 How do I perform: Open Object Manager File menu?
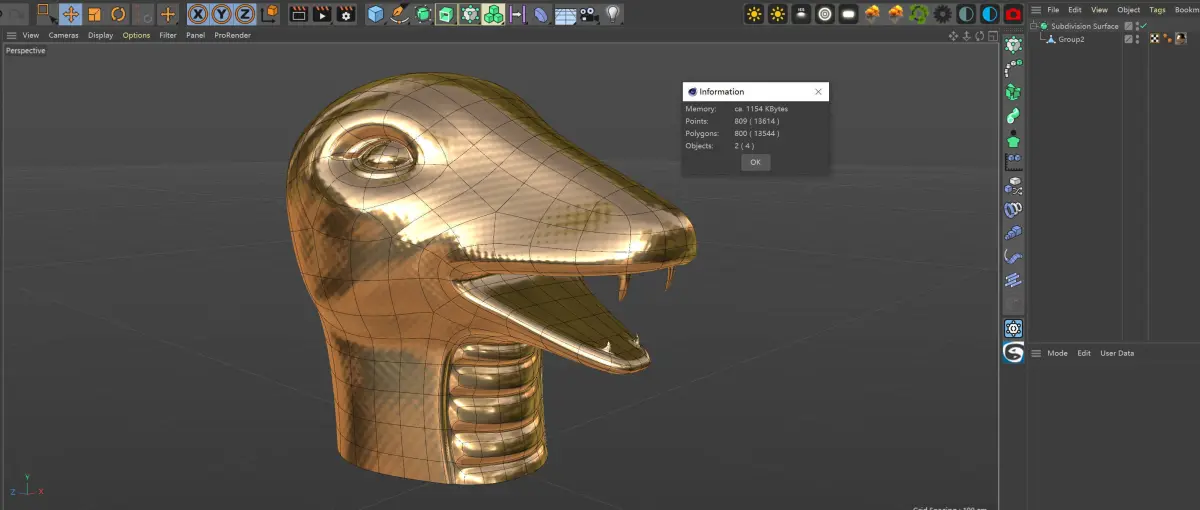tap(1053, 9)
